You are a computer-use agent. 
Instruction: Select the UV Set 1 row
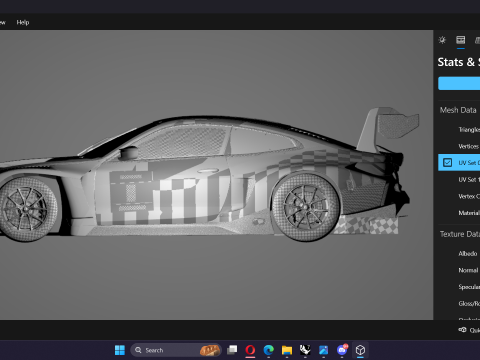pos(459,179)
